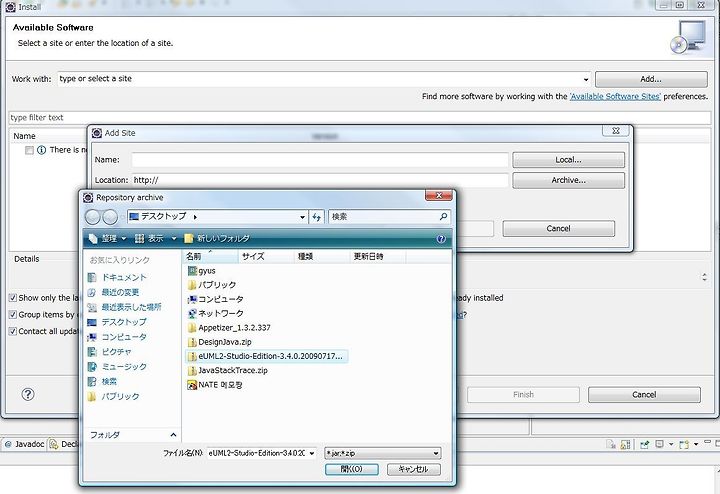
Task: Create a folder with 新しいフォルダ
Action: 217,238
